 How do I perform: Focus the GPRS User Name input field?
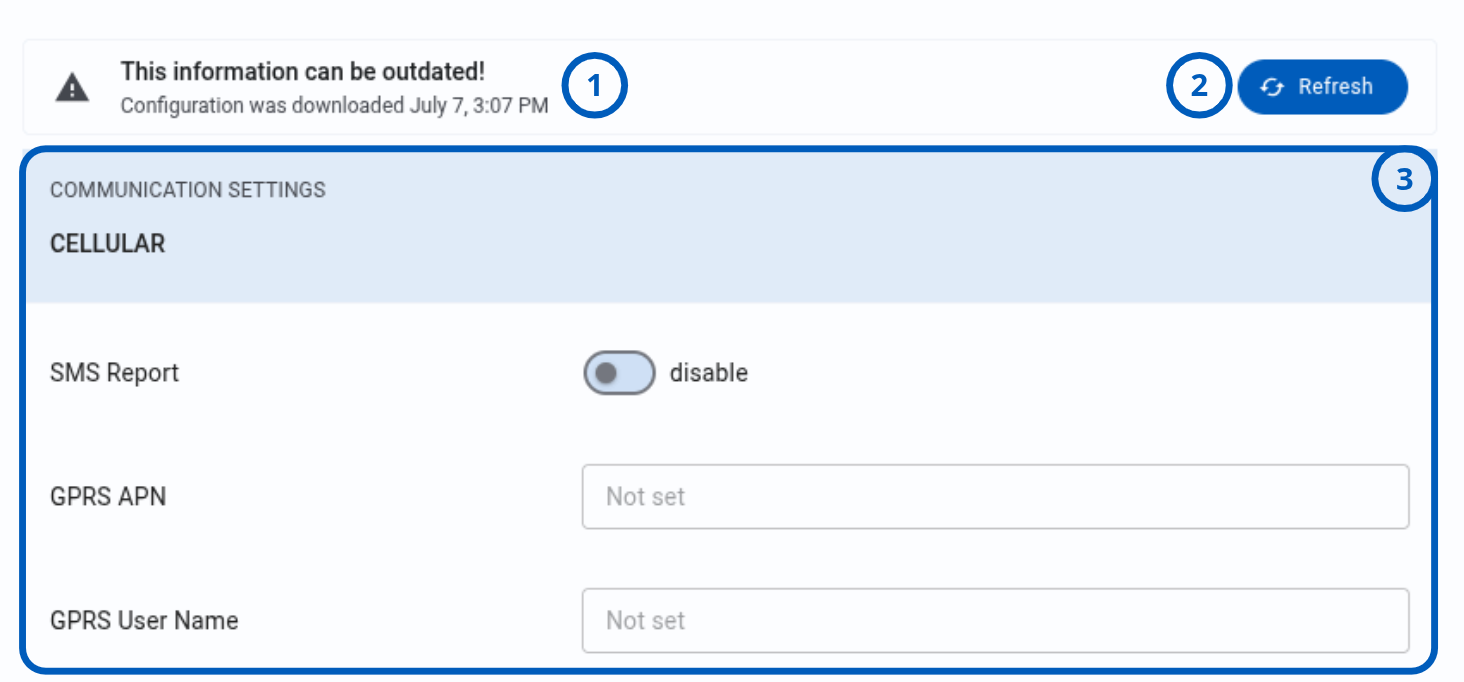[x=995, y=620]
